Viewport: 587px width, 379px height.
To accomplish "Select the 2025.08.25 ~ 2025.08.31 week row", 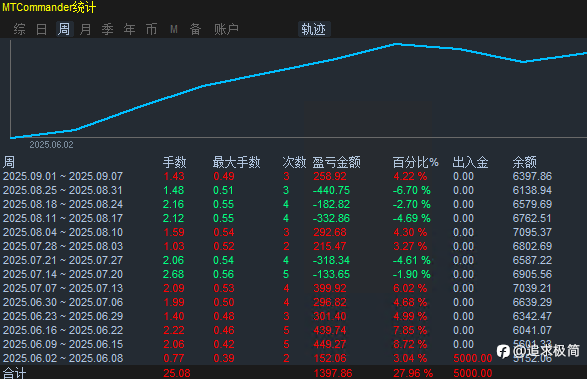I will point(294,190).
